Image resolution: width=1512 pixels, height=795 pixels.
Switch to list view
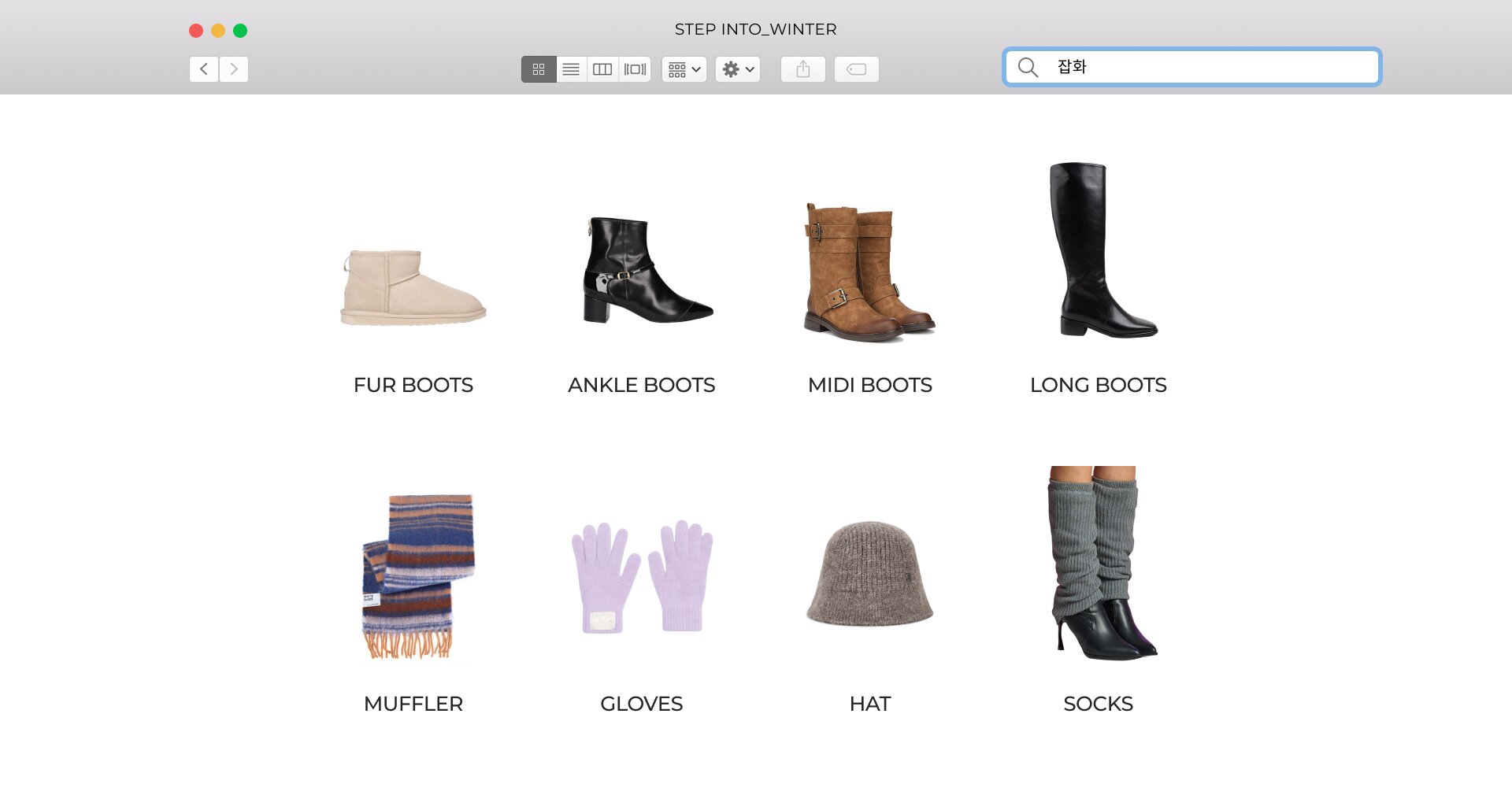point(571,69)
